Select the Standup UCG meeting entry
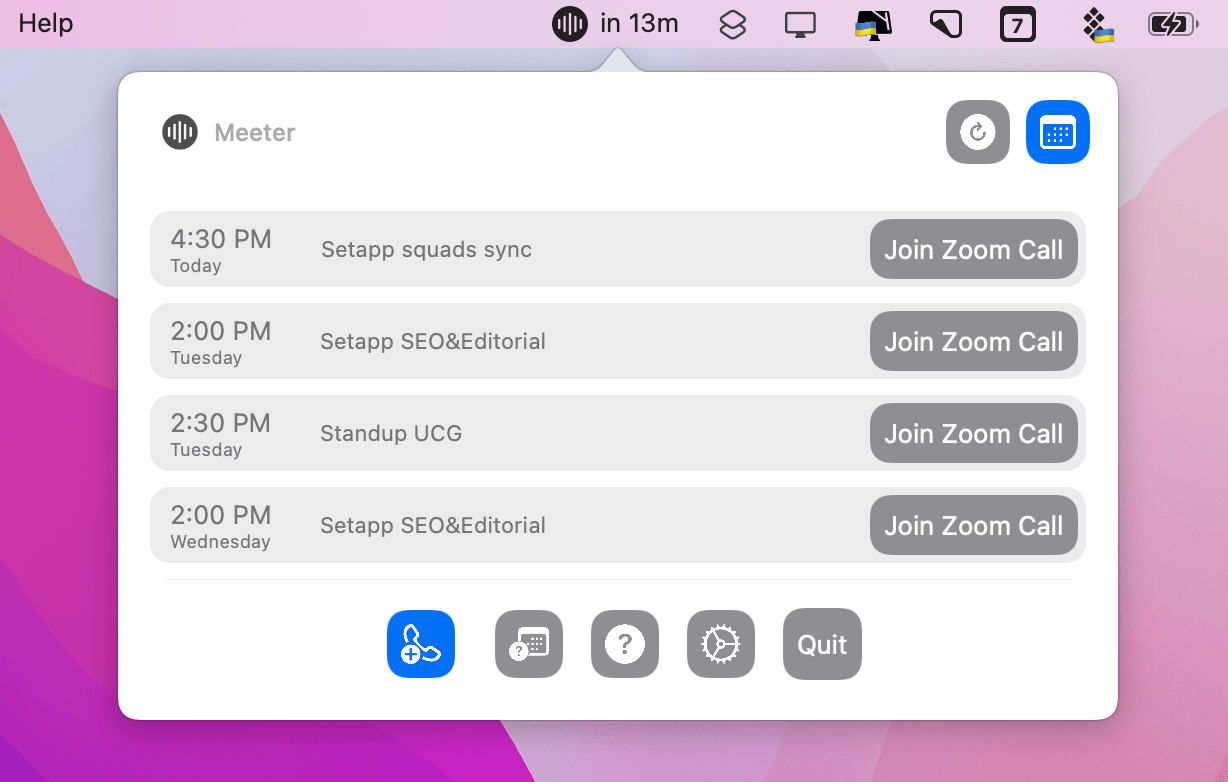Viewport: 1228px width, 782px height. [x=500, y=433]
